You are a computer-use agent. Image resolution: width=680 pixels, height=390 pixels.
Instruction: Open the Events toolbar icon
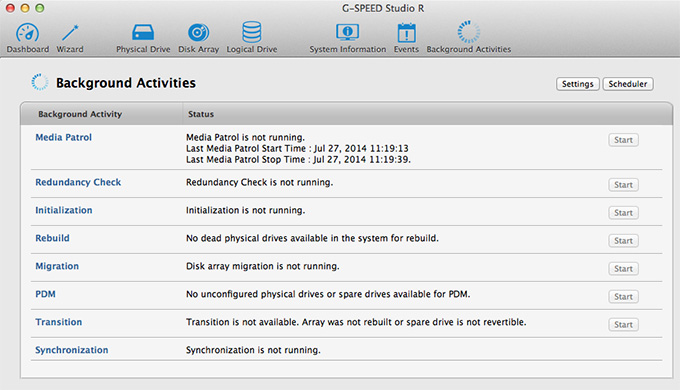(406, 38)
